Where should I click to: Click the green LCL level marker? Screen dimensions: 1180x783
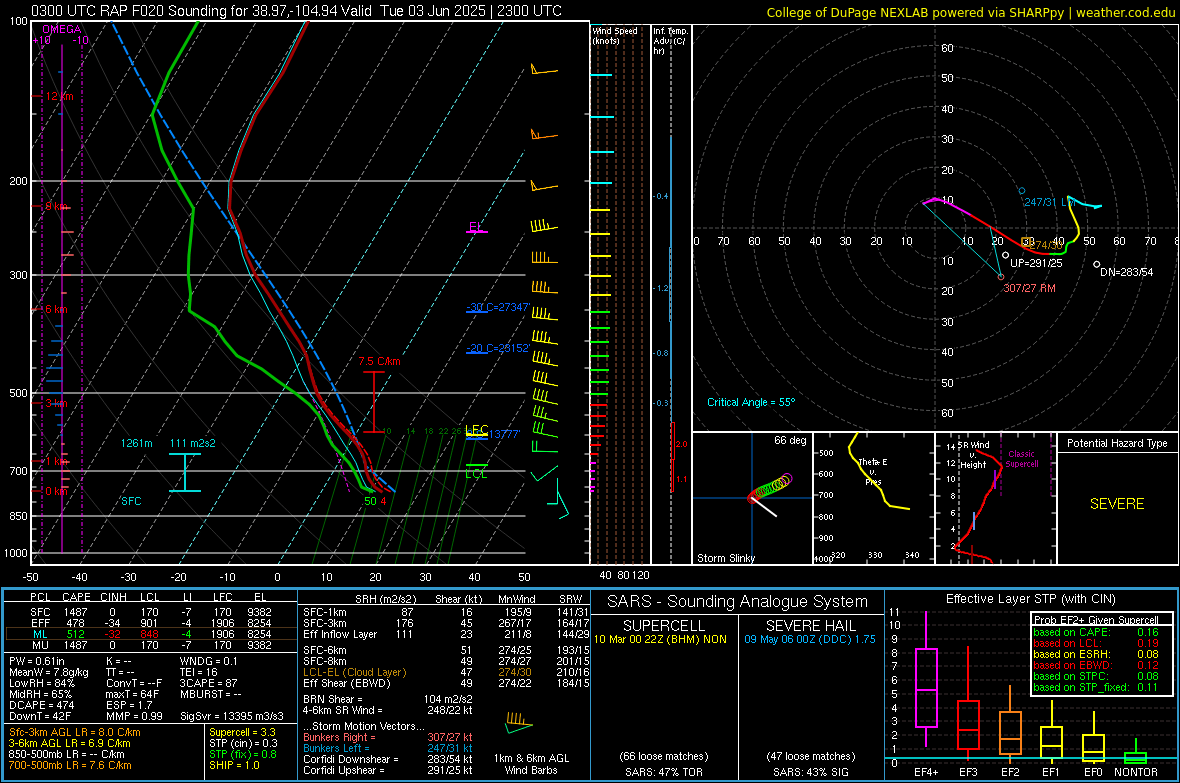pos(476,474)
